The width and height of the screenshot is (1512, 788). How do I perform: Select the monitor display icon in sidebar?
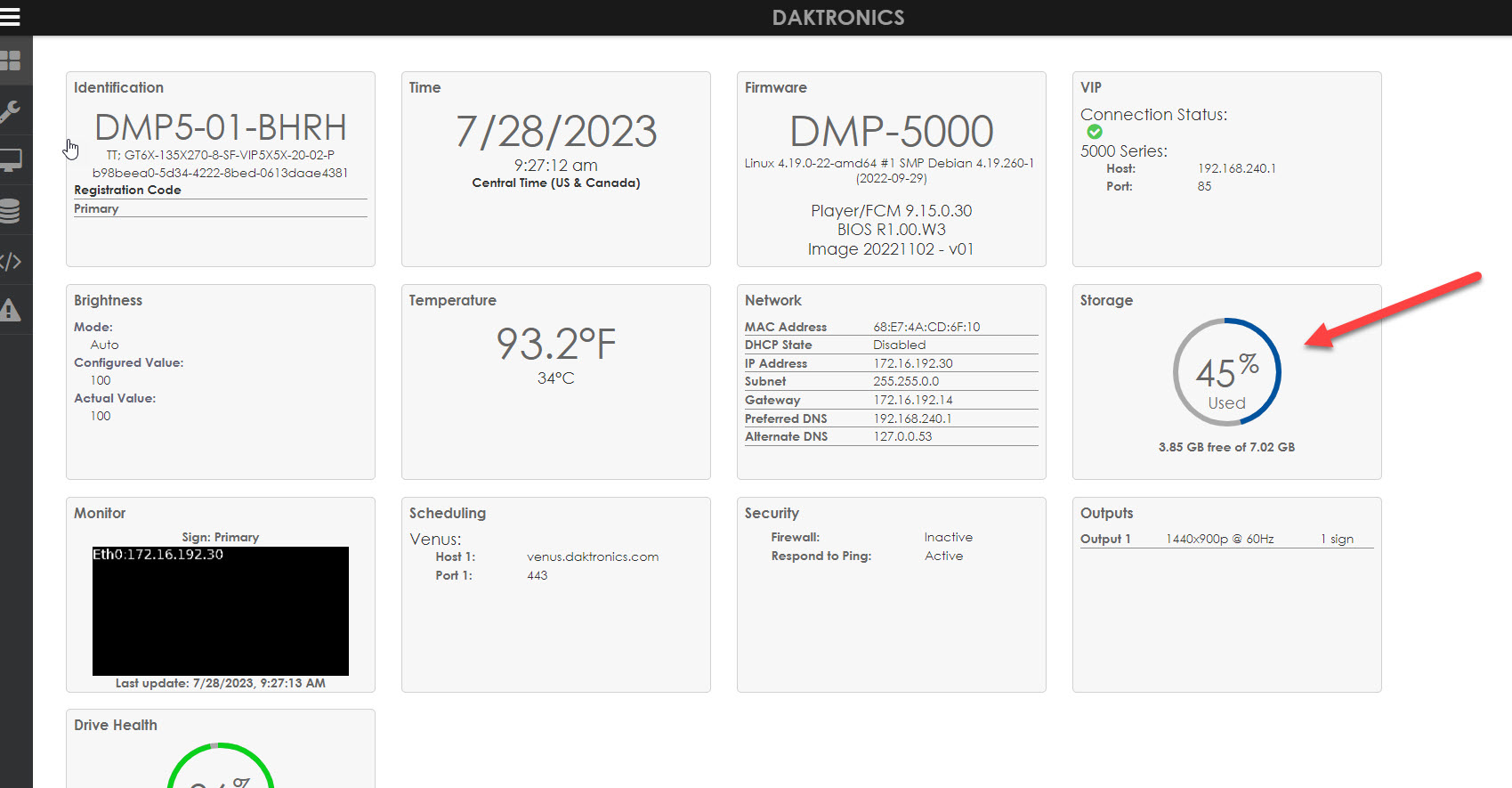click(x=11, y=160)
